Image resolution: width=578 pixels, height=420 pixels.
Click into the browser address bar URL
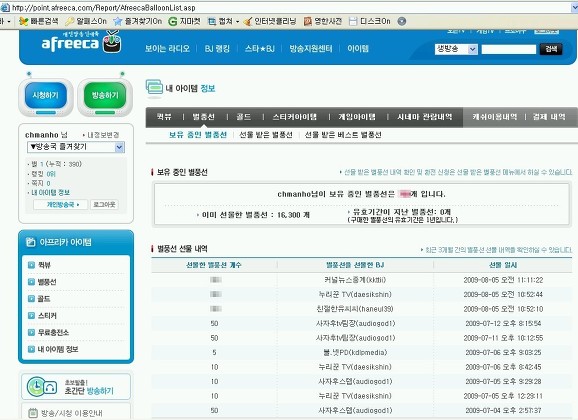[104, 8]
